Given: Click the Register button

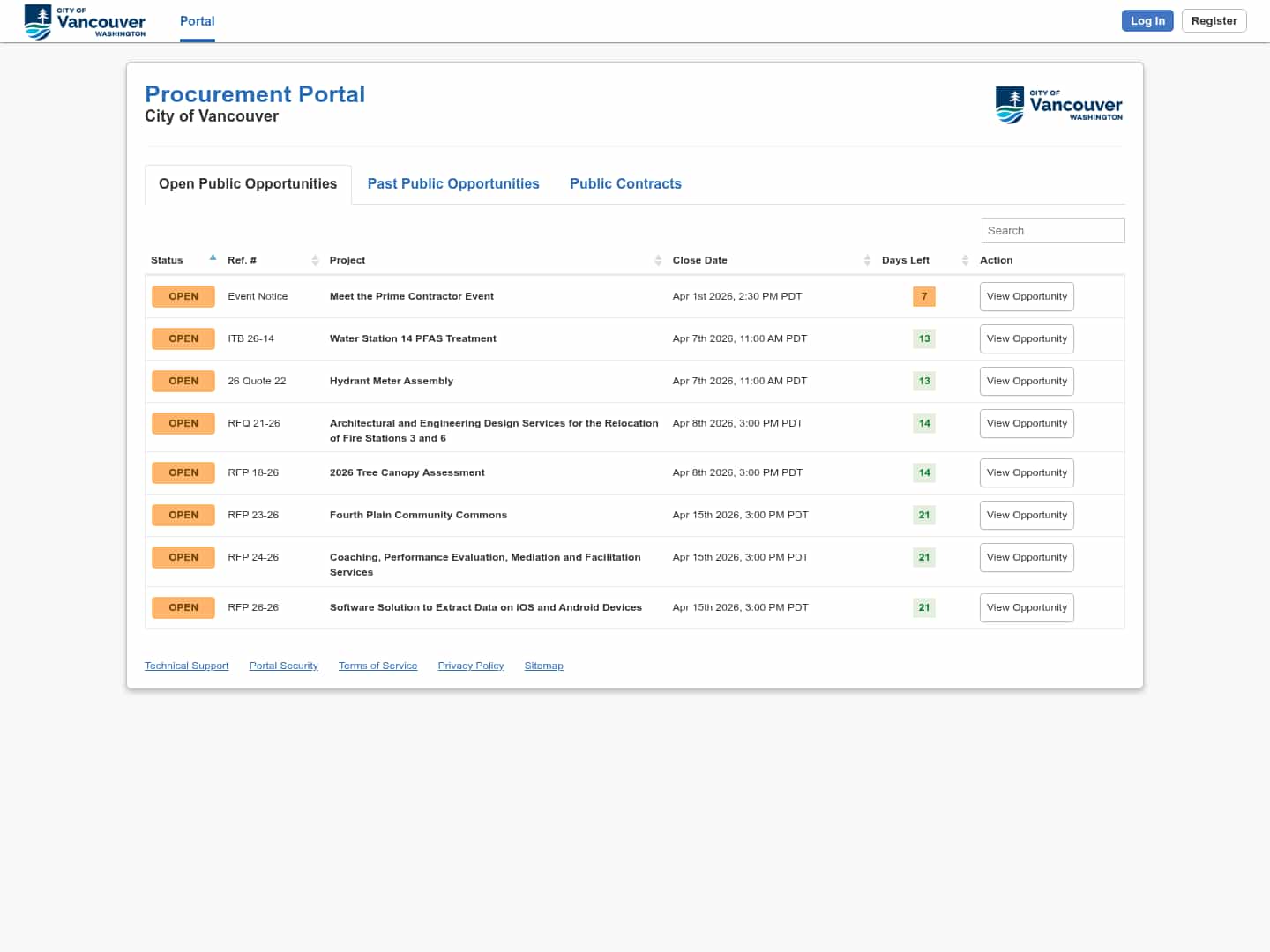Looking at the screenshot, I should point(1214,21).
